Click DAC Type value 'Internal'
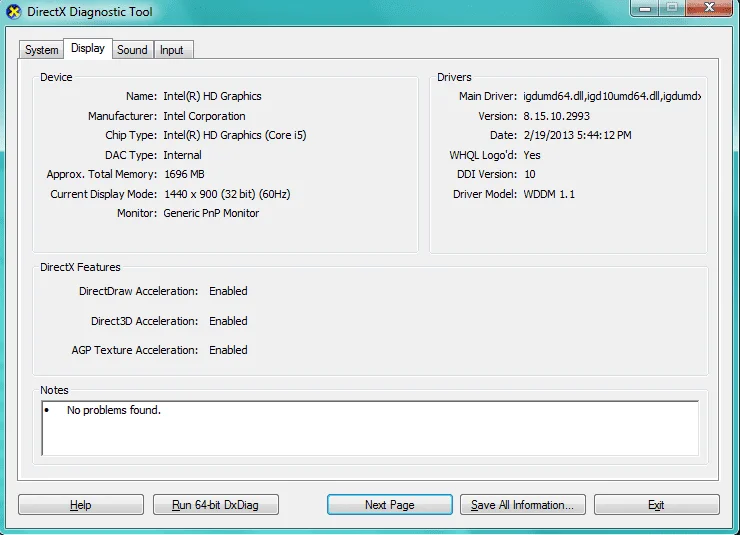 [182, 155]
